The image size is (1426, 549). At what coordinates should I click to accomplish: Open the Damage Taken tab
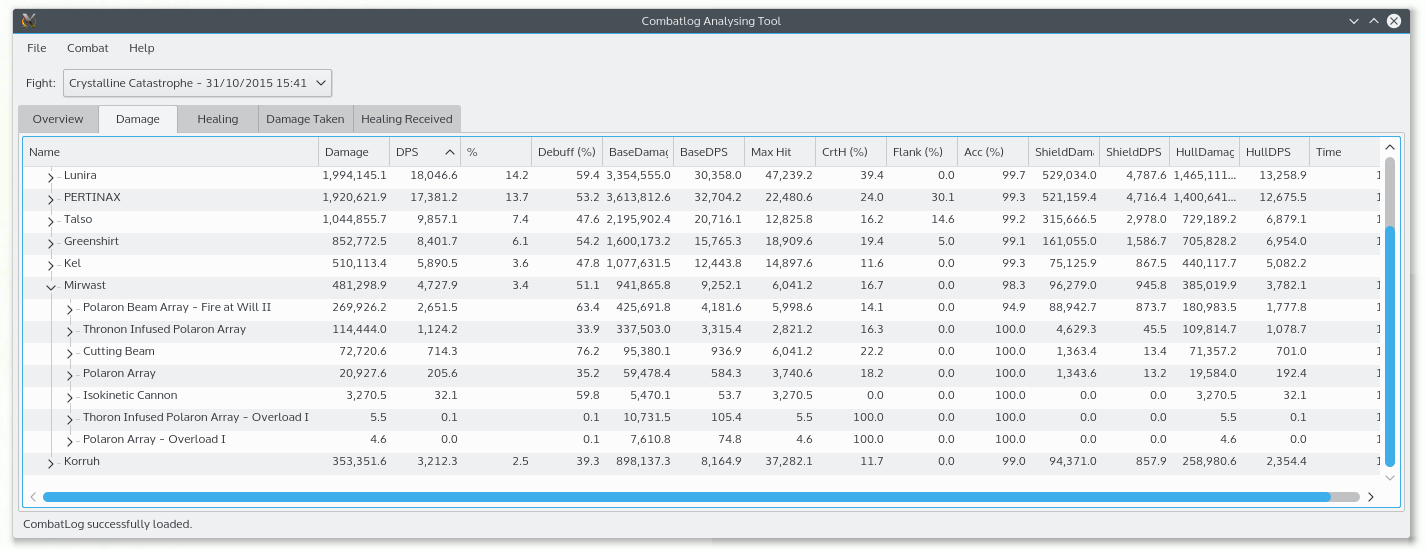[305, 119]
